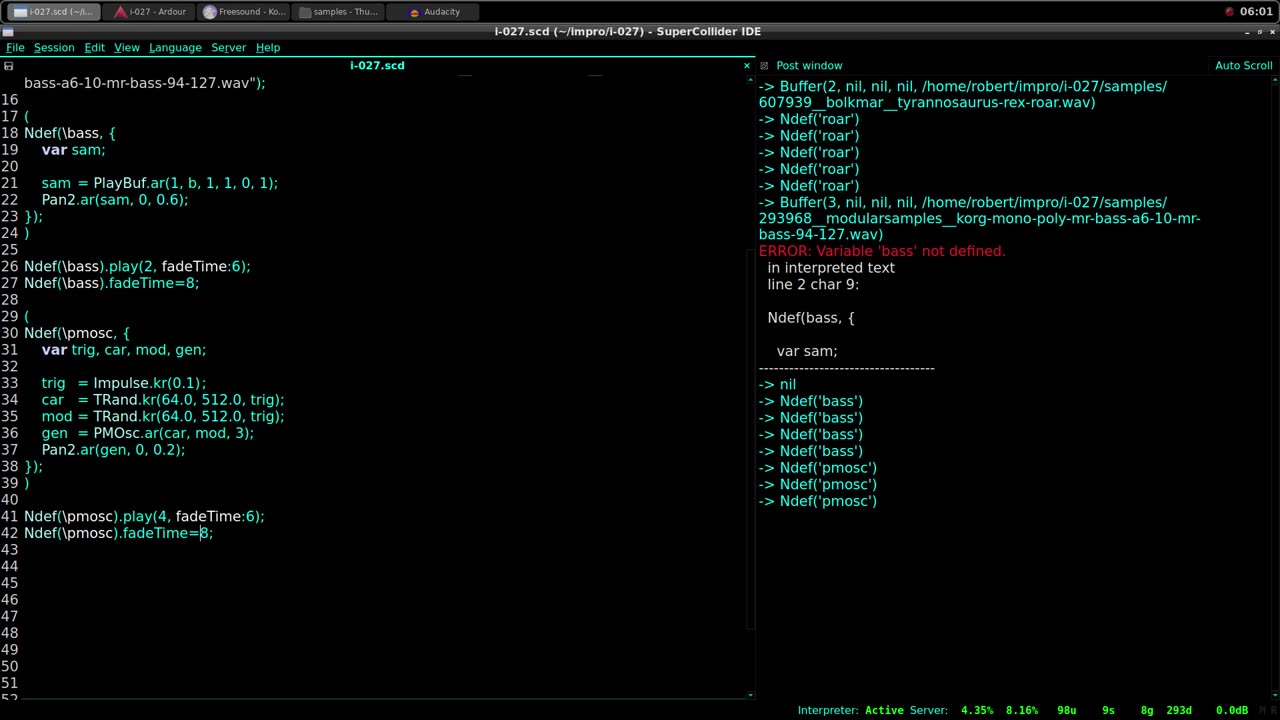Click the 'car = TRand.kr' line

tap(163, 399)
